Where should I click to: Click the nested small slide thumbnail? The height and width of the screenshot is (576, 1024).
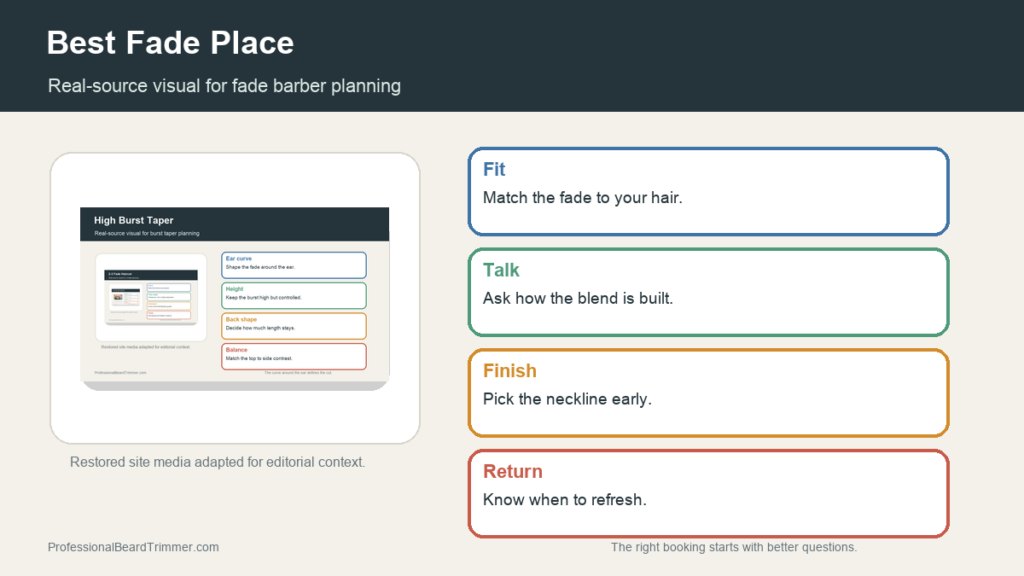point(151,297)
